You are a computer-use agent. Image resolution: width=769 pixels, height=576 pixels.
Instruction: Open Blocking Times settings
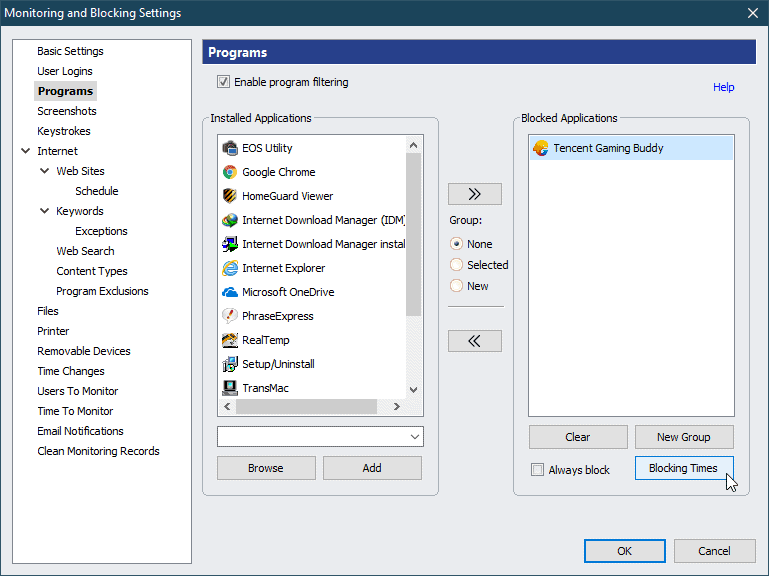(684, 468)
